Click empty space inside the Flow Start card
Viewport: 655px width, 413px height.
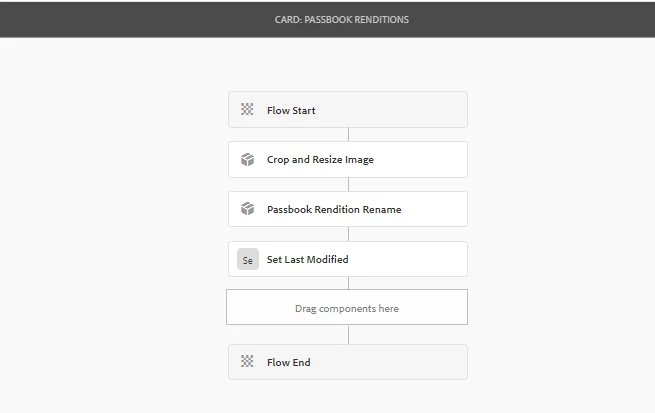(x=410, y=110)
